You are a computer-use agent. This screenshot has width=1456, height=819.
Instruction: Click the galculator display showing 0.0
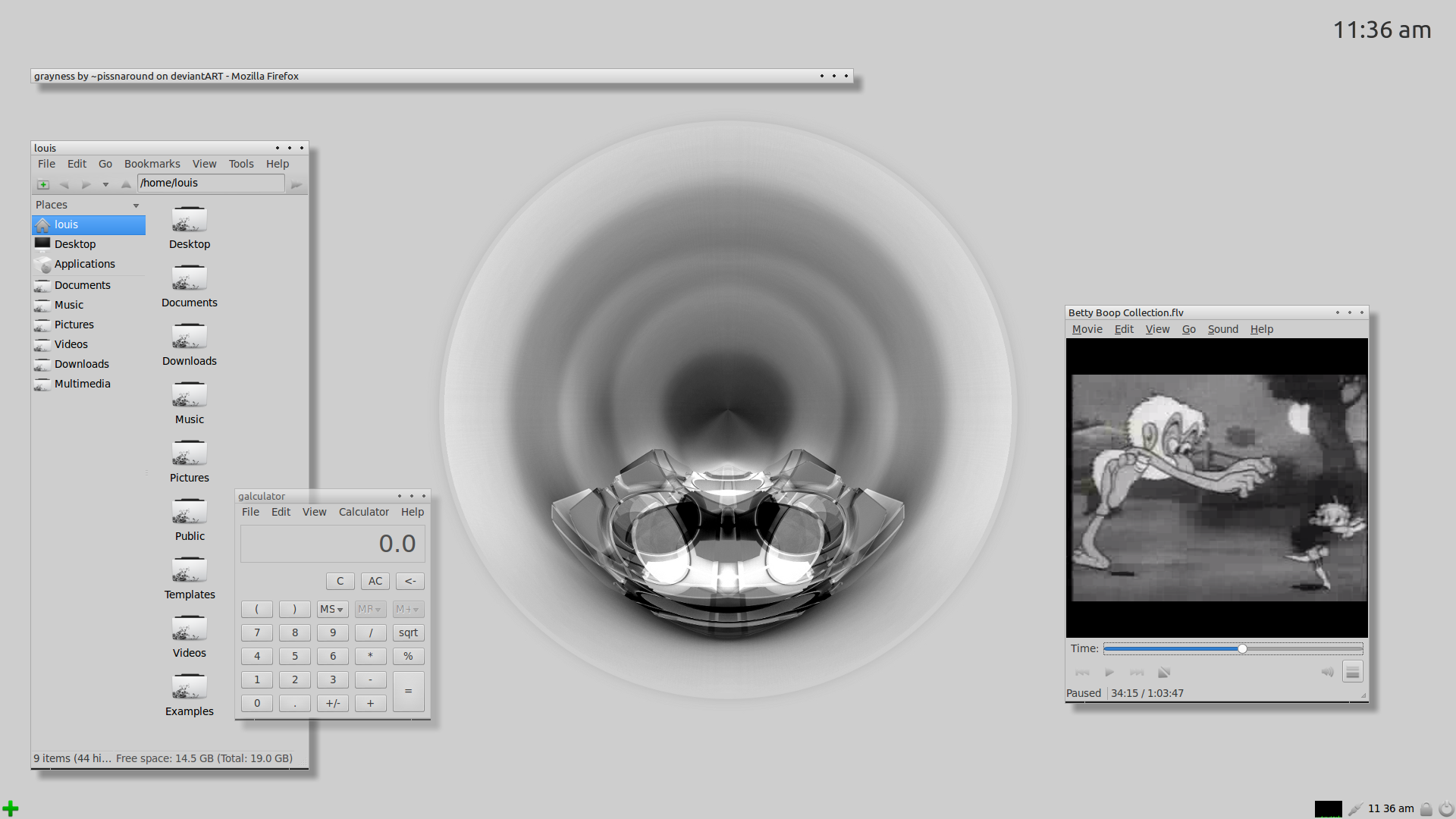(333, 544)
